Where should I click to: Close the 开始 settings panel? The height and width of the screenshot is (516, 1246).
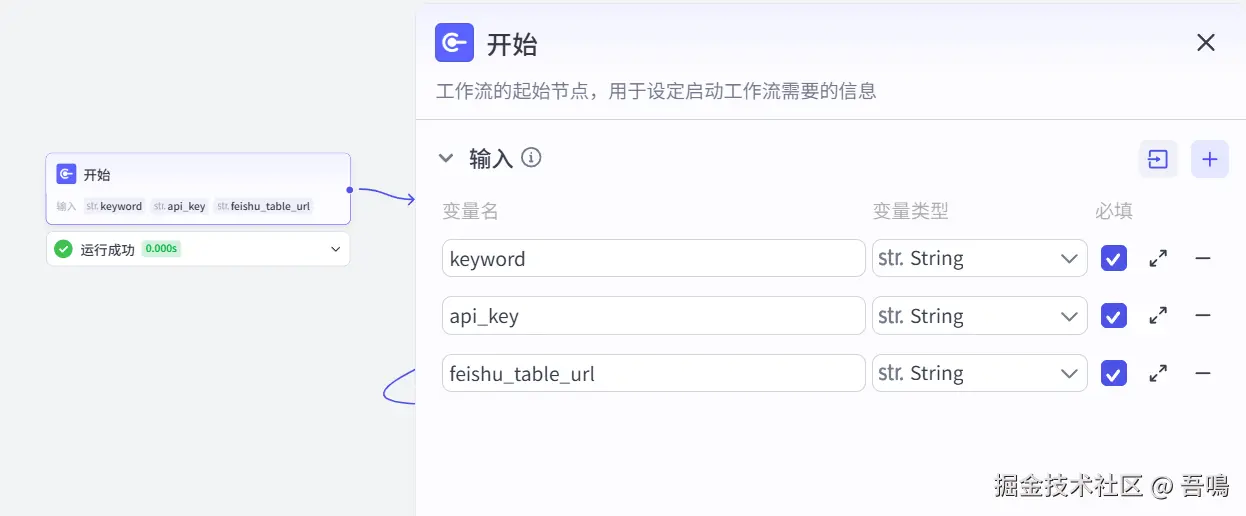[x=1206, y=42]
